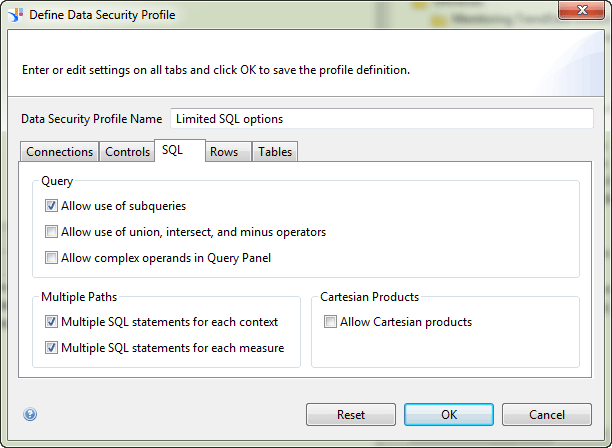
Task: Click the instruction text above the name field
Action: [x=216, y=71]
